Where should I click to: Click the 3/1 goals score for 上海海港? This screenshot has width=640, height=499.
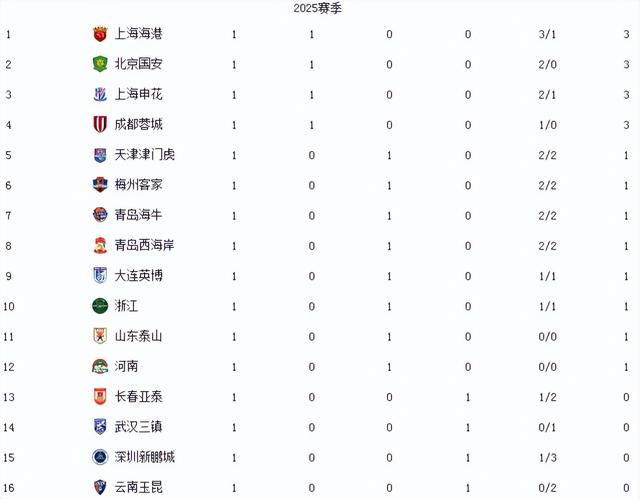[547, 34]
